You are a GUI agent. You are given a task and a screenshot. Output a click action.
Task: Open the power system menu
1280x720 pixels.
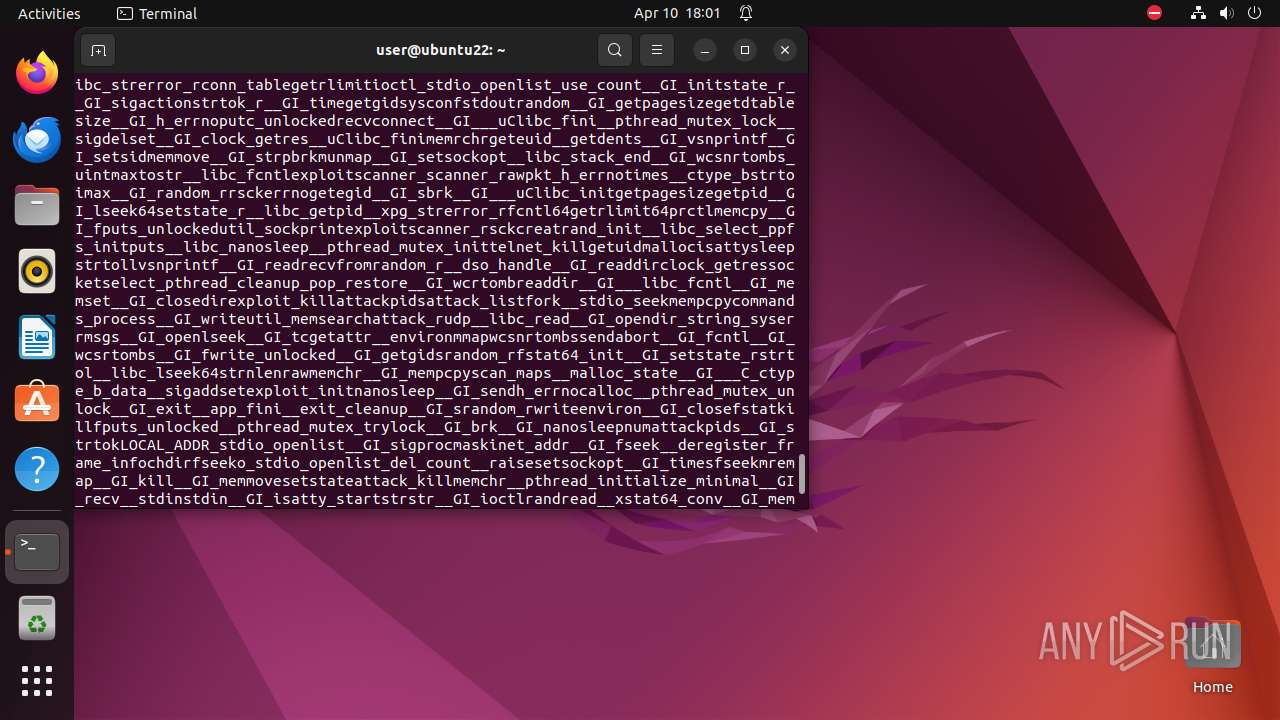point(1255,13)
